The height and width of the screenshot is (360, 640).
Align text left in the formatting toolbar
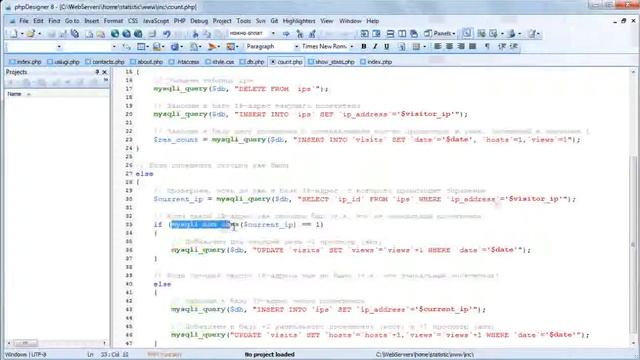438,47
